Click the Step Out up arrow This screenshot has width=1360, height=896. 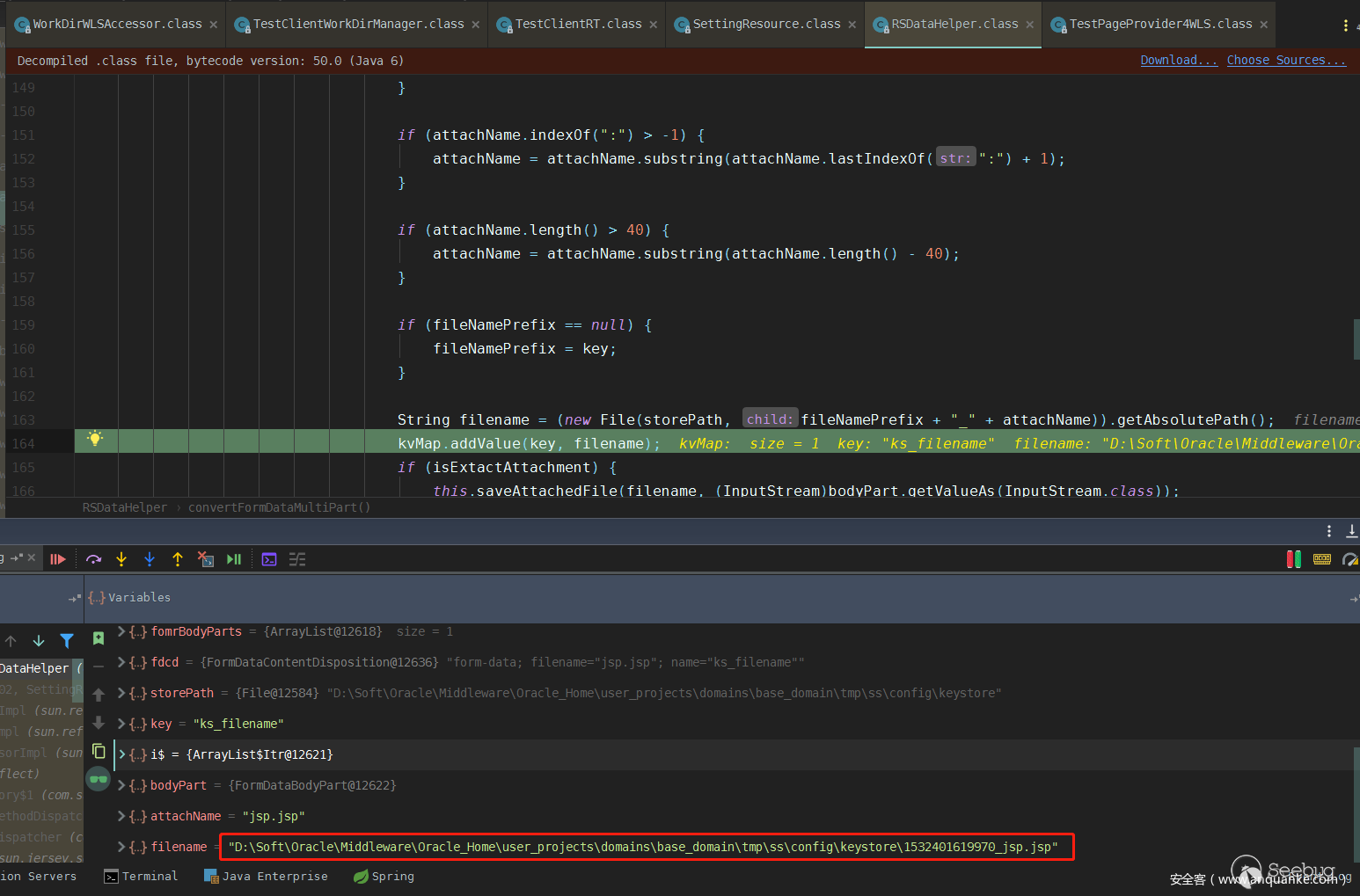(x=178, y=559)
